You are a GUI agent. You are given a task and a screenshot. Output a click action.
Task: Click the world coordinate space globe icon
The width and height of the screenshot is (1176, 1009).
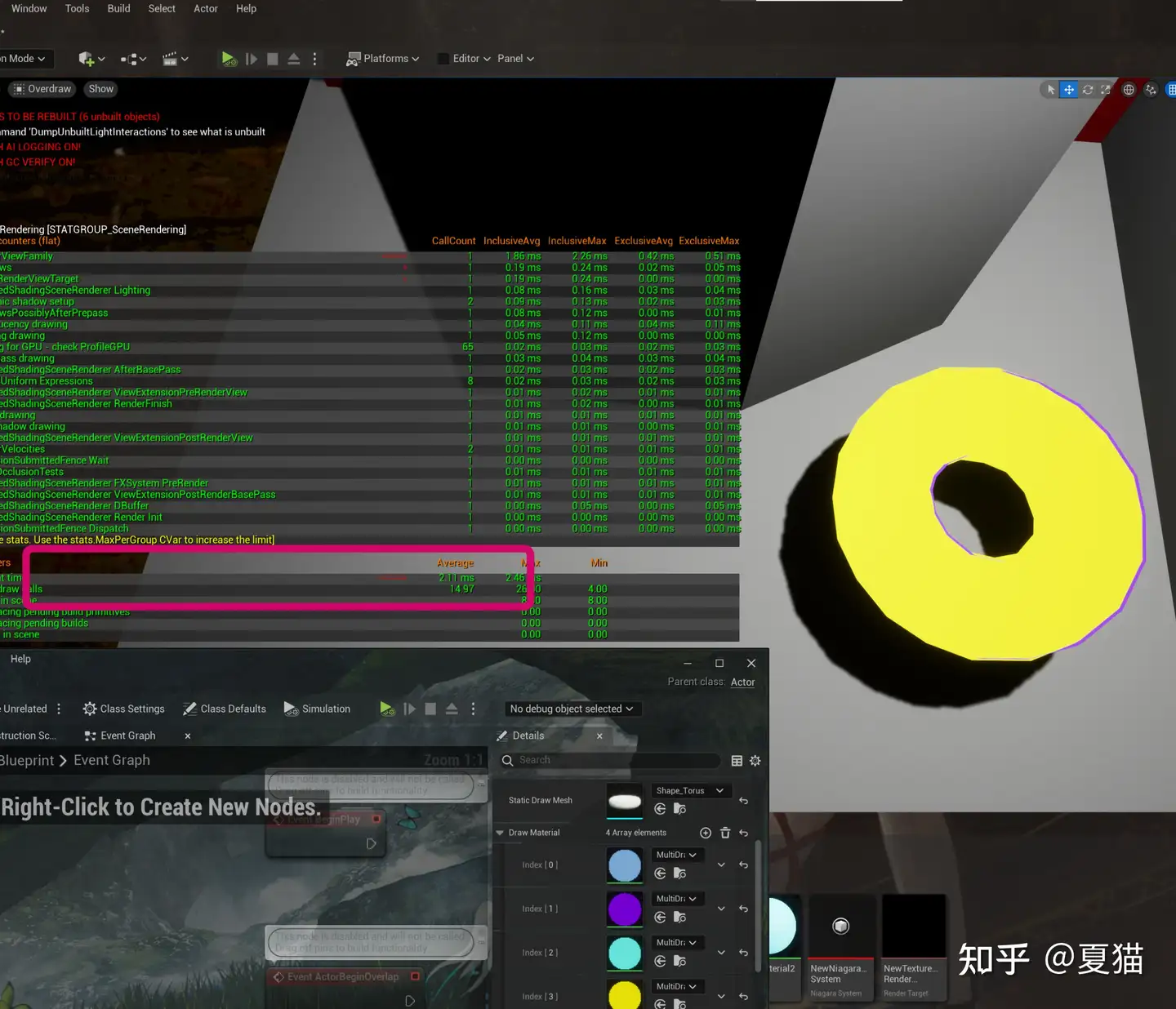coord(1129,90)
